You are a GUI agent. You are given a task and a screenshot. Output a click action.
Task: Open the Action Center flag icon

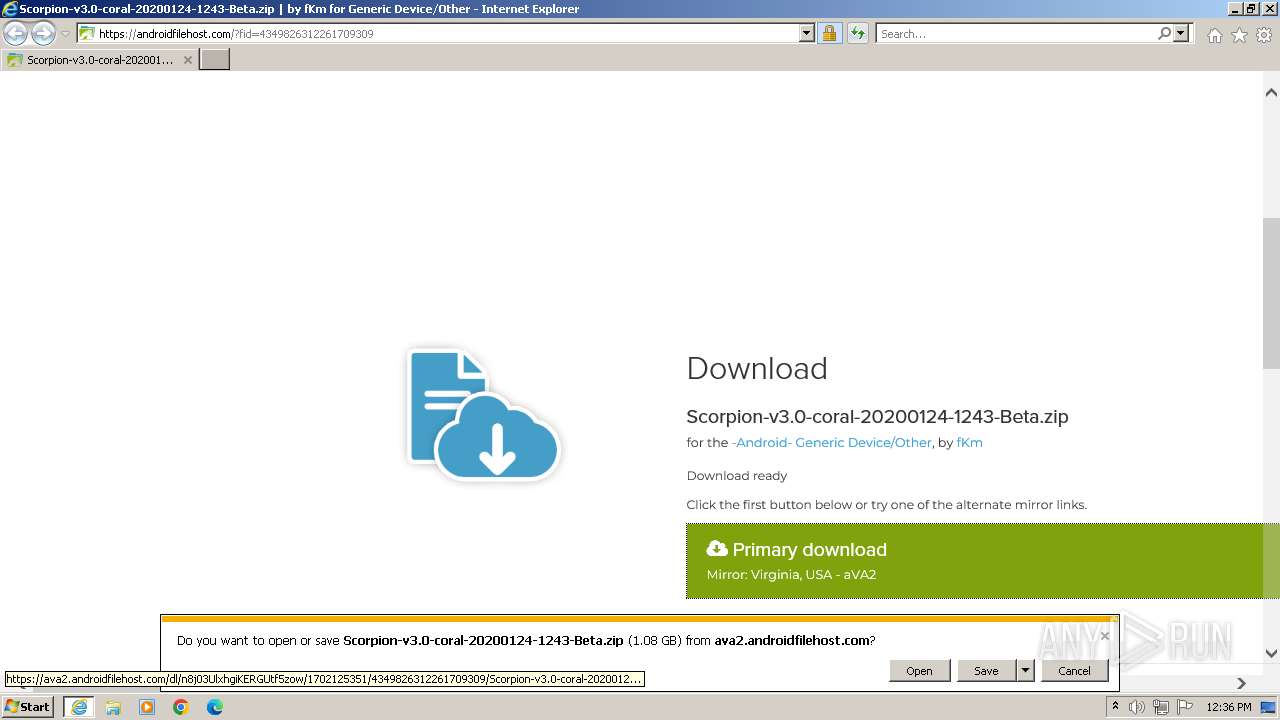pyautogui.click(x=1185, y=707)
